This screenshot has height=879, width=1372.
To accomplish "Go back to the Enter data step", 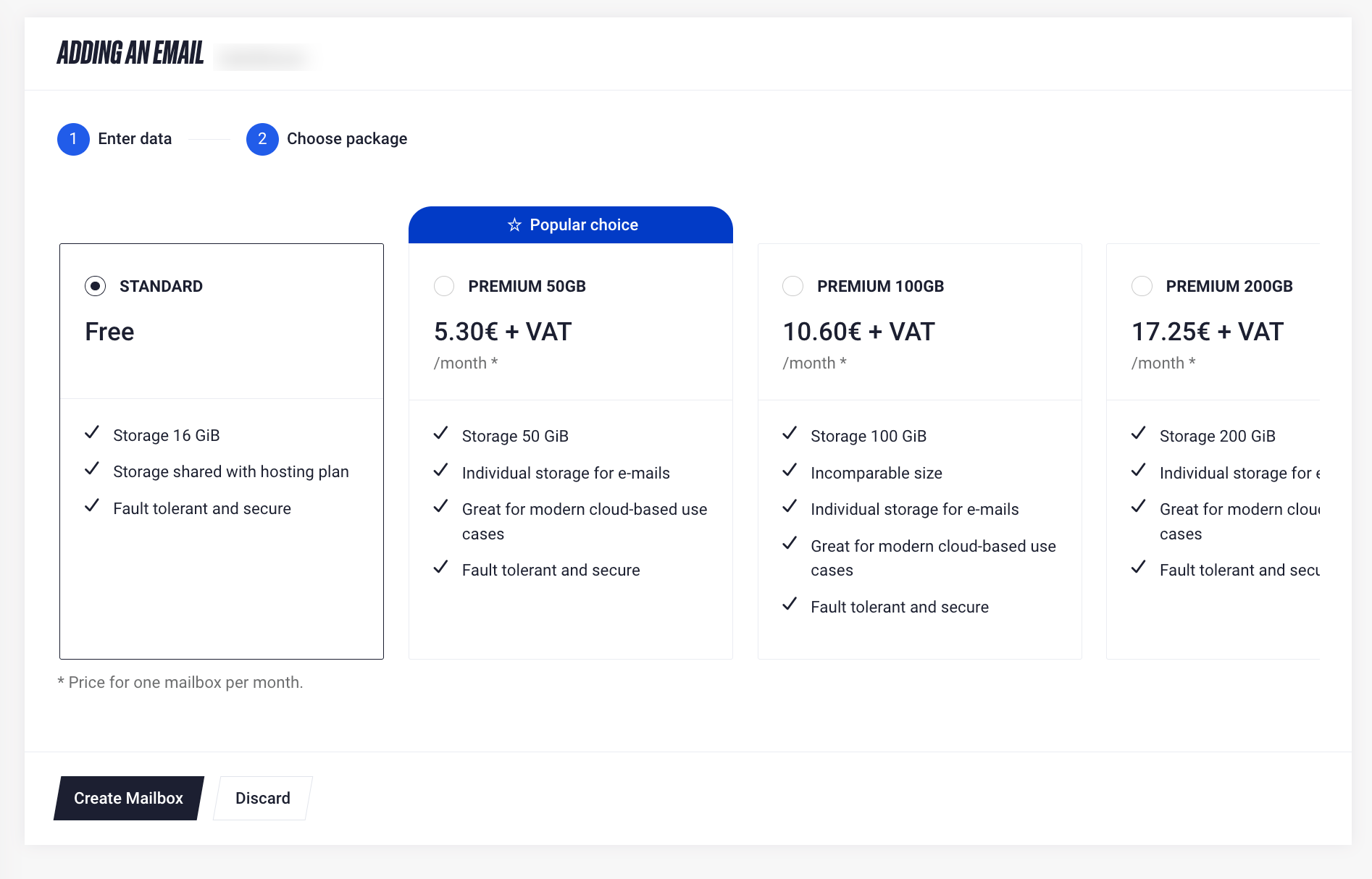I will [135, 139].
